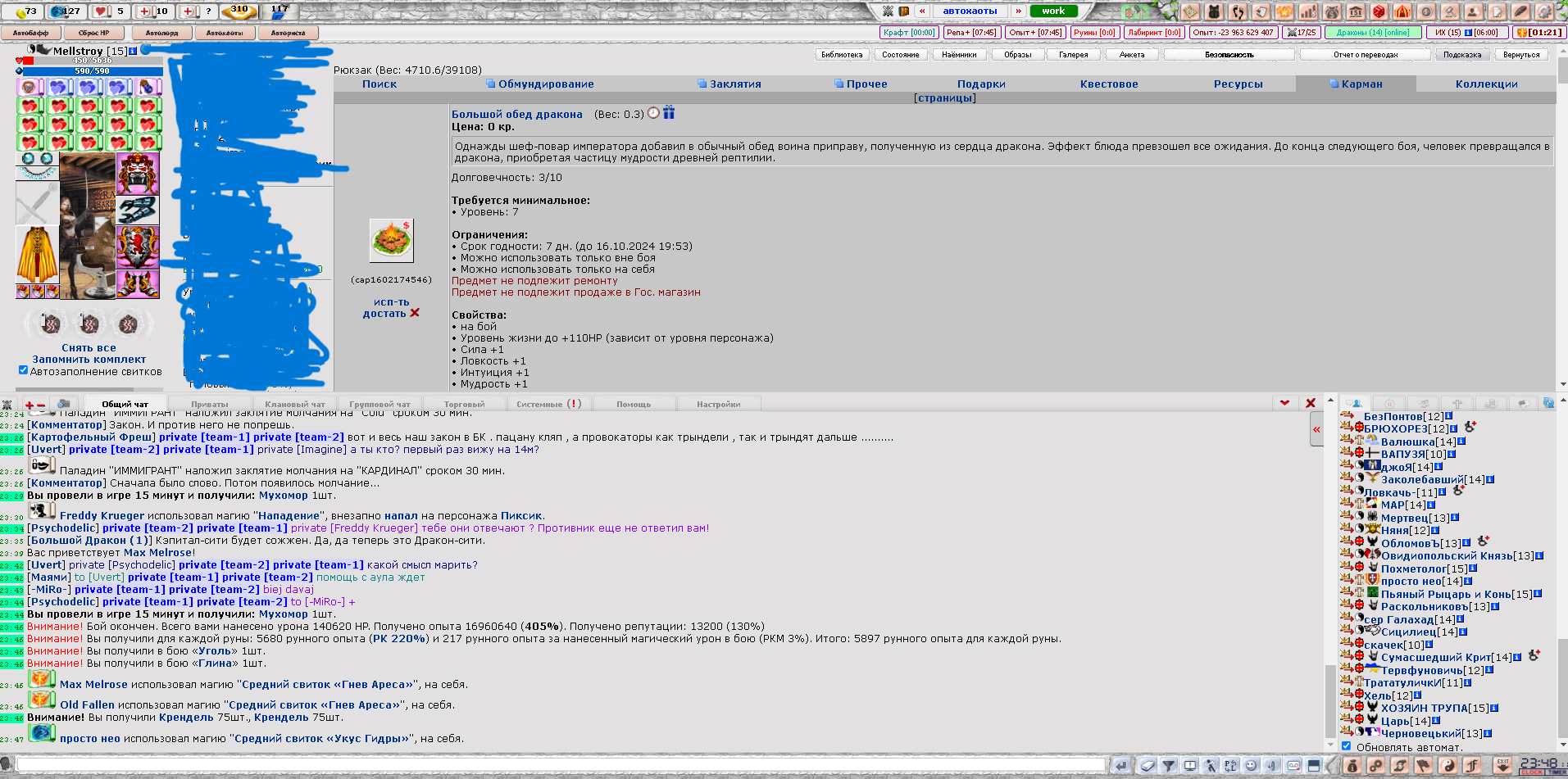Switch to Ресурсы inventory tab
Image resolution: width=1568 pixels, height=779 pixels.
[x=1238, y=84]
